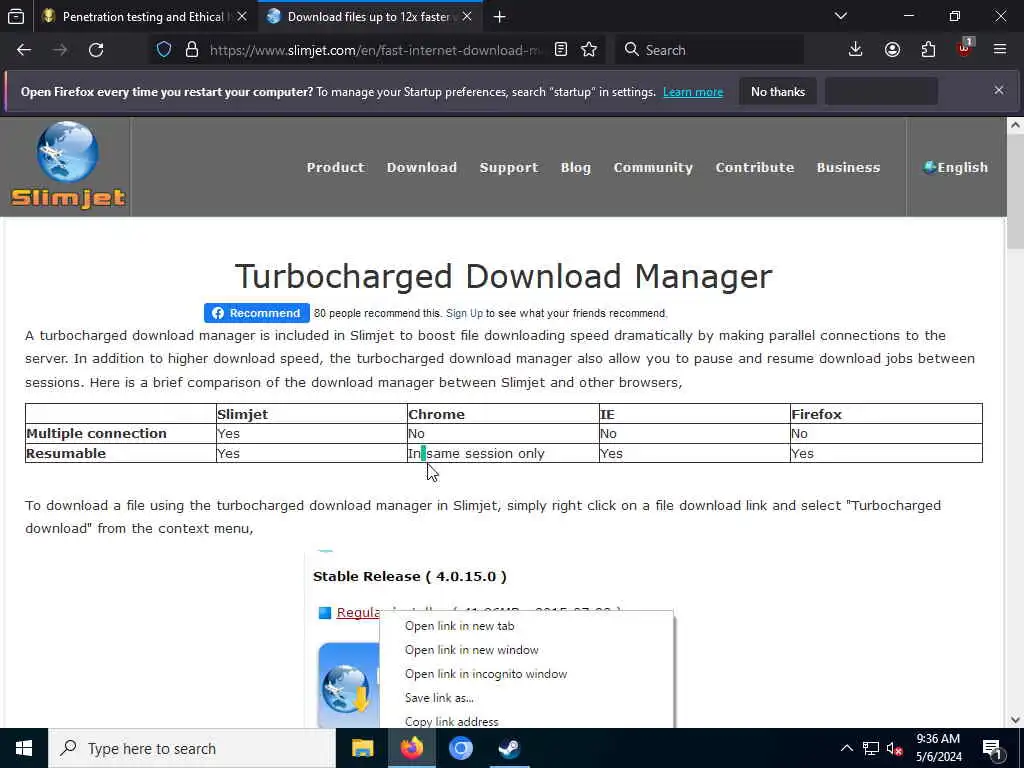Viewport: 1024px width, 768px height.
Task: Click the Slimjet download globe thumbnail
Action: tap(348, 685)
